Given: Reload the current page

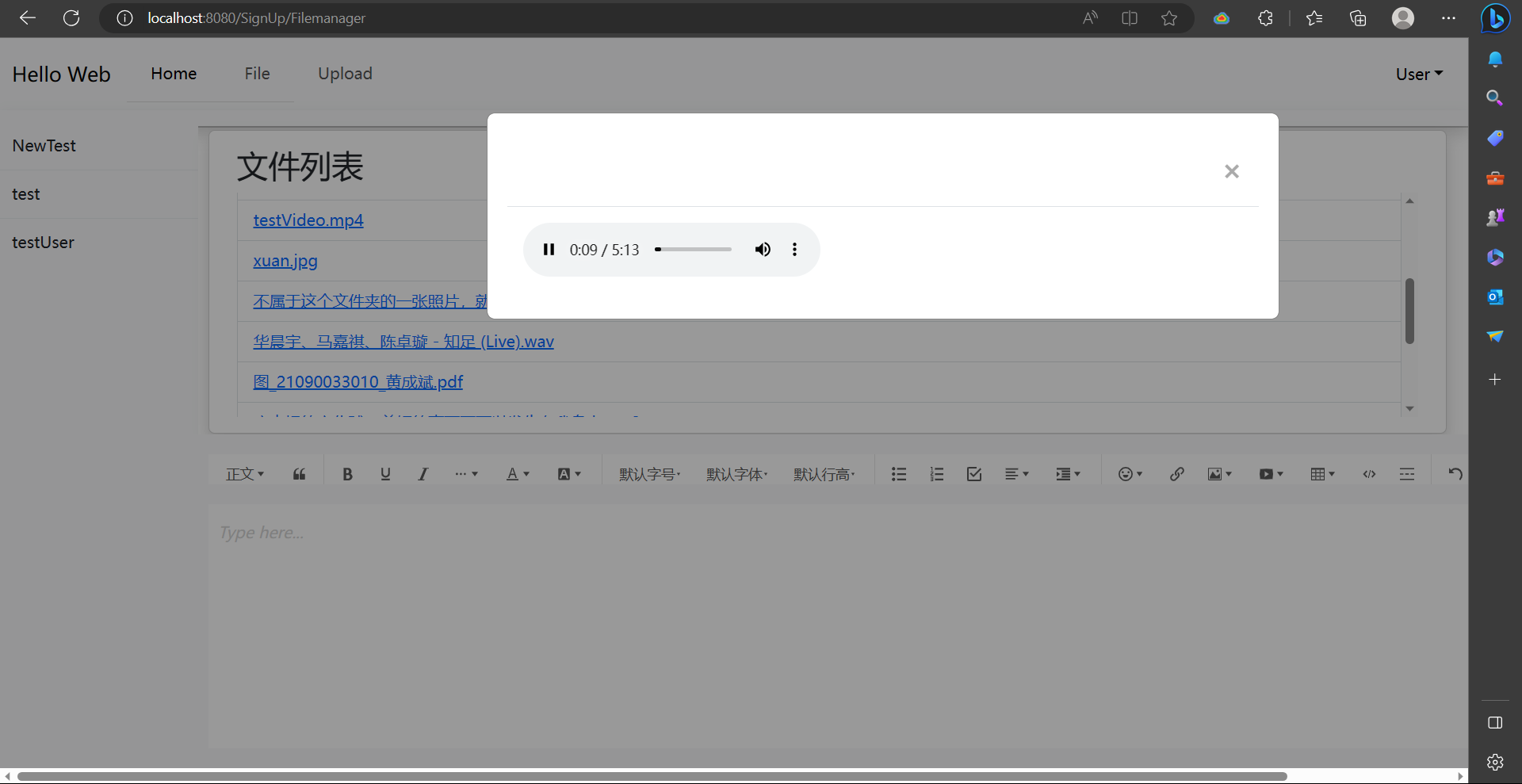Looking at the screenshot, I should 71,18.
